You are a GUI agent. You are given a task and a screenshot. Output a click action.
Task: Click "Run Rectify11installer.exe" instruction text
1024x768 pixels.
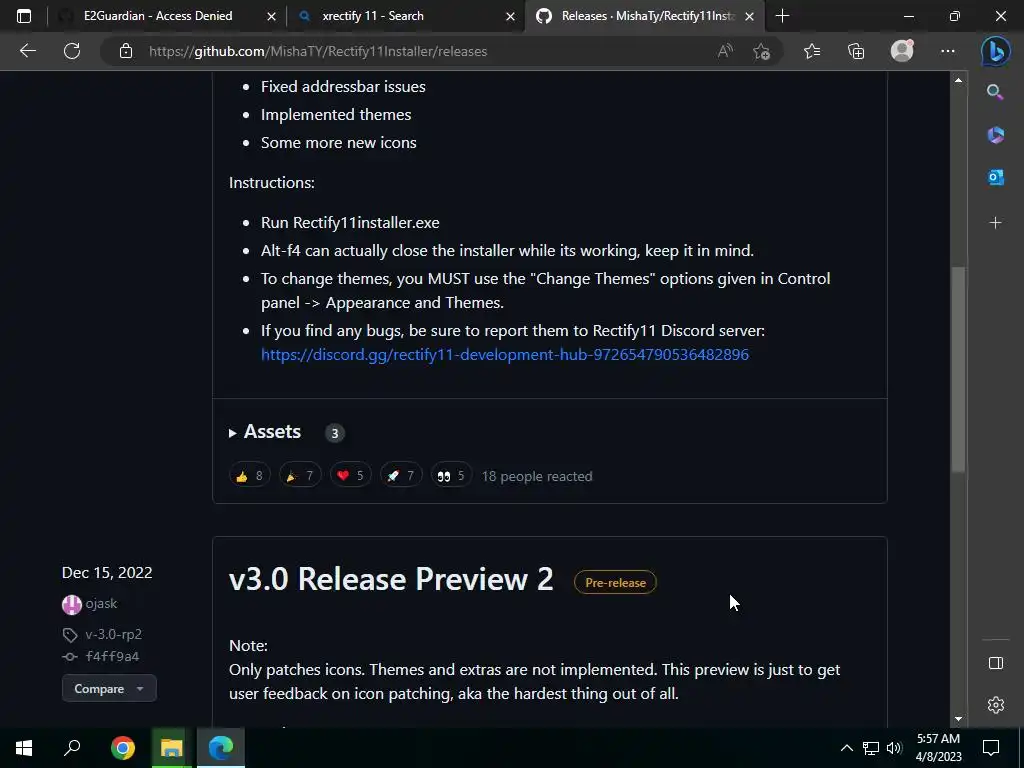coord(350,223)
